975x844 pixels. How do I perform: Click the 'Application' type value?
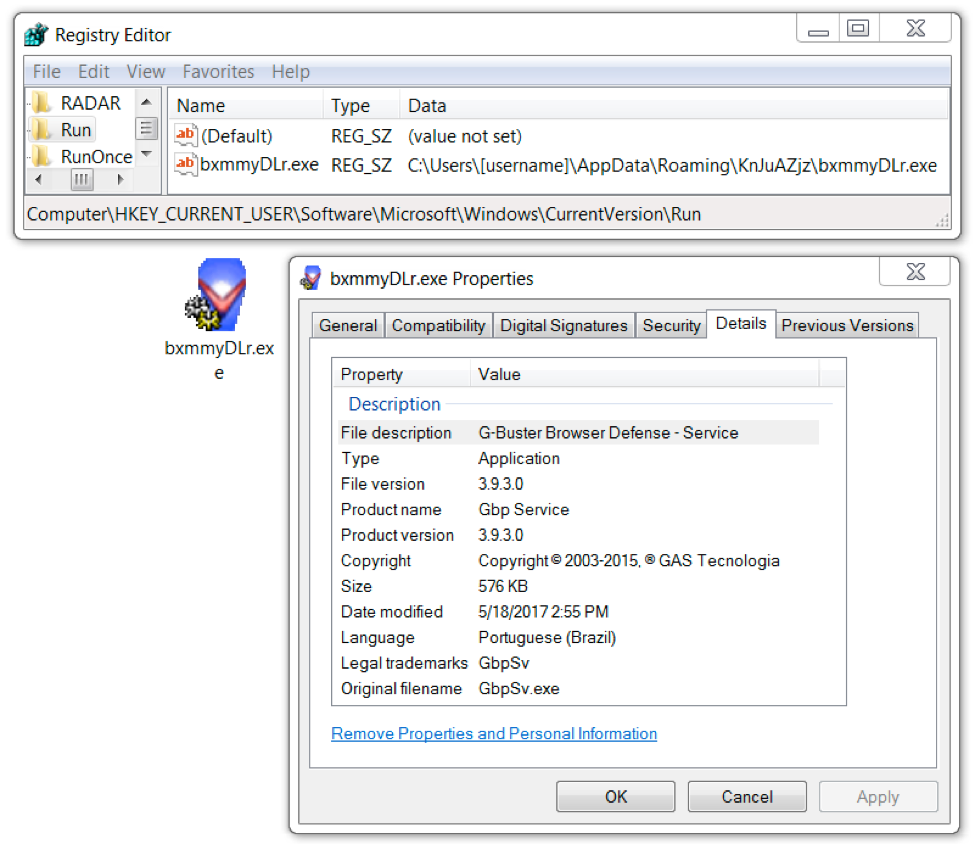tap(519, 458)
